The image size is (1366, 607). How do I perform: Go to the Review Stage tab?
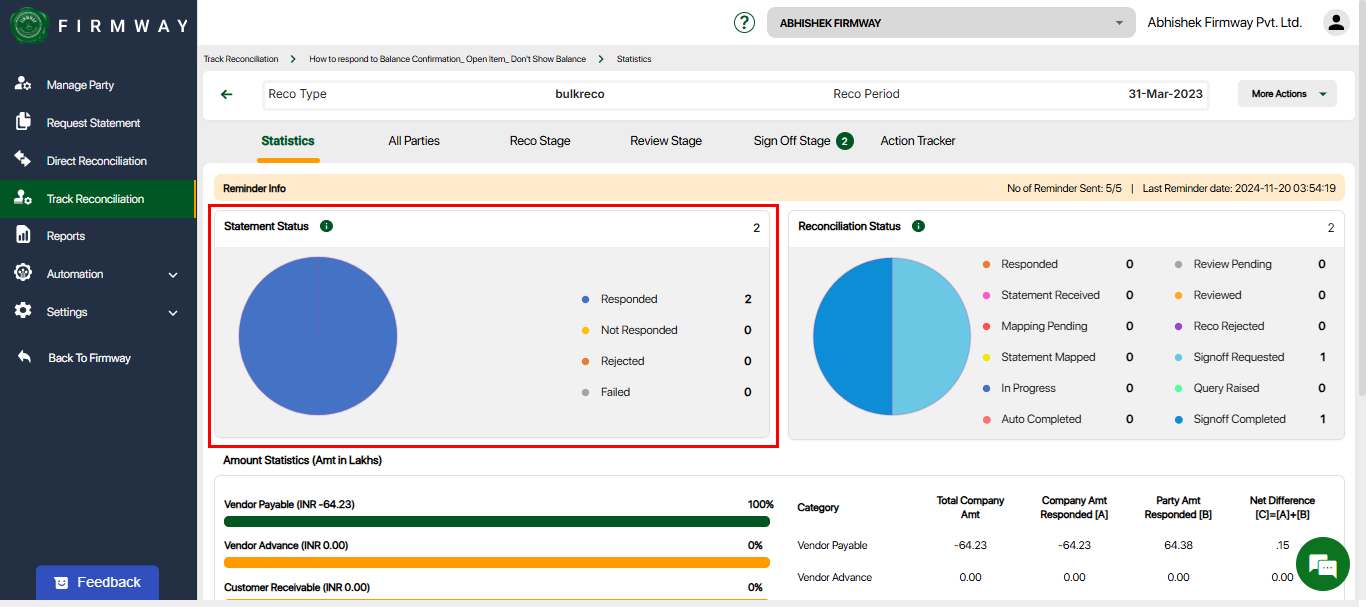(666, 141)
